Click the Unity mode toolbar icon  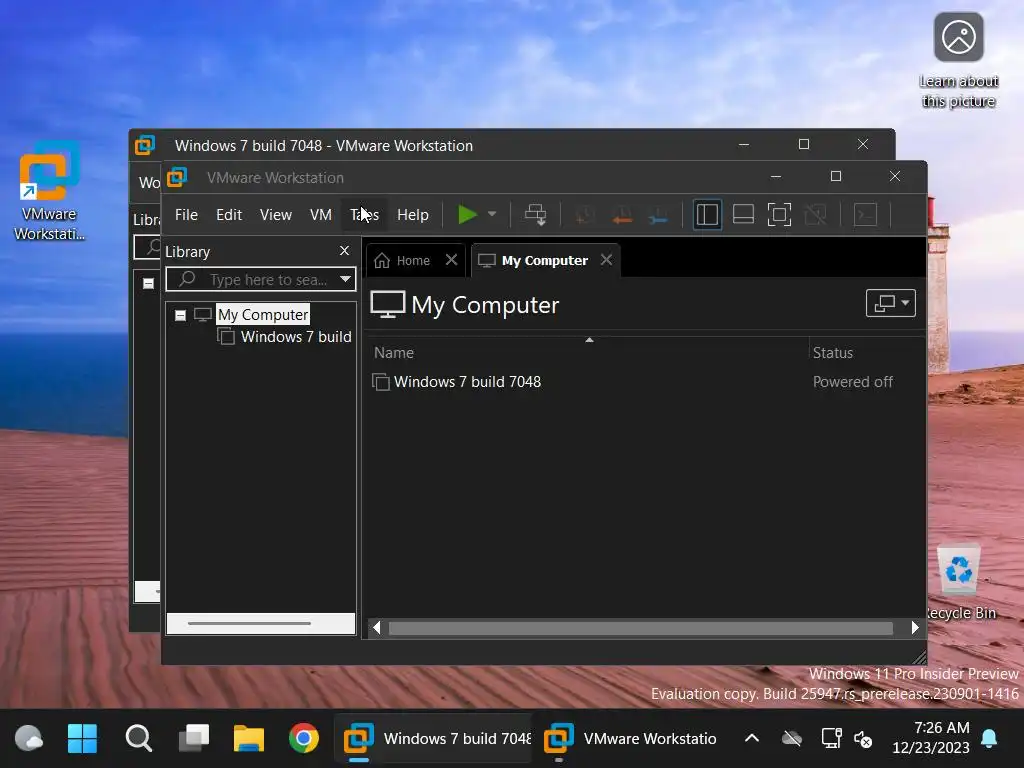click(x=815, y=214)
